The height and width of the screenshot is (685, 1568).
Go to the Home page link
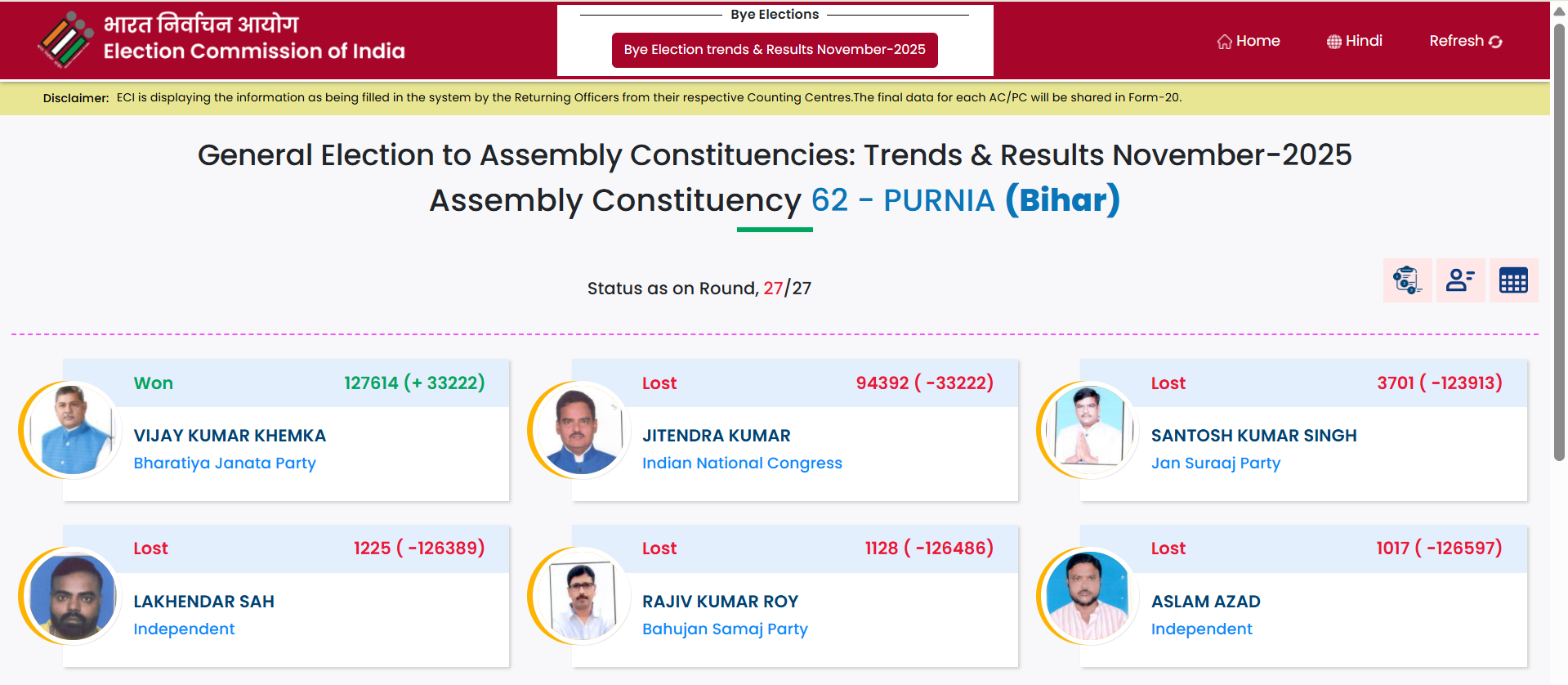coord(1258,41)
